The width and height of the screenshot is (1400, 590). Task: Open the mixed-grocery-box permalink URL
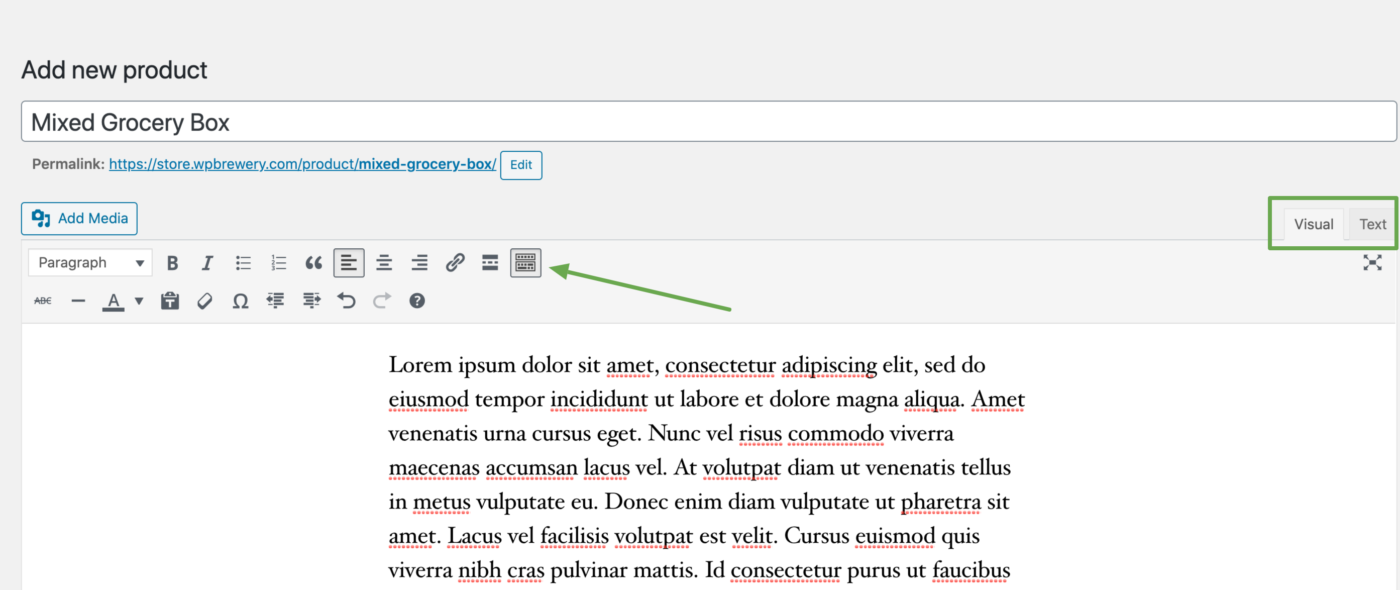click(302, 164)
